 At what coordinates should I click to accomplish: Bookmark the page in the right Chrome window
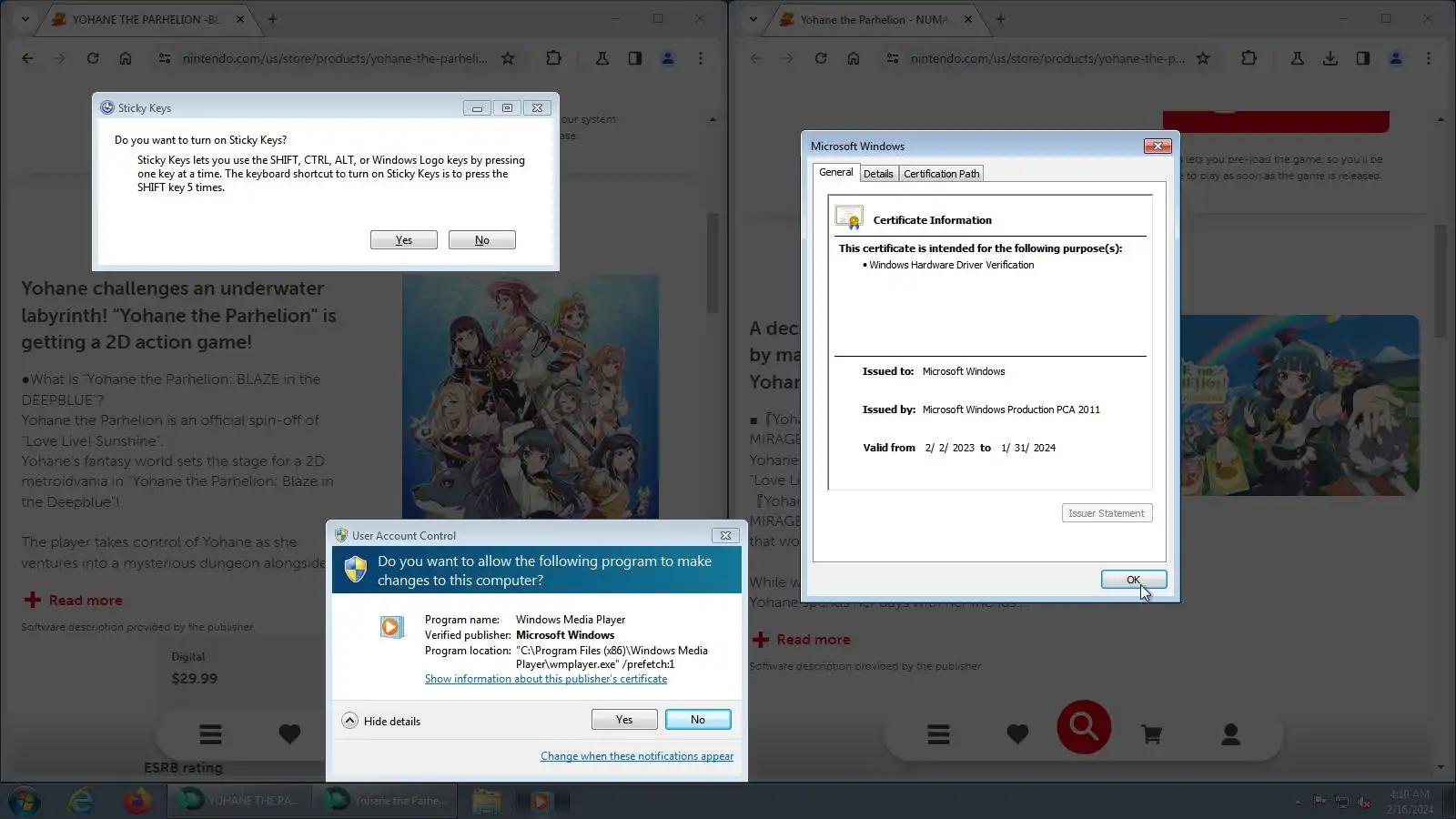pyautogui.click(x=1203, y=58)
